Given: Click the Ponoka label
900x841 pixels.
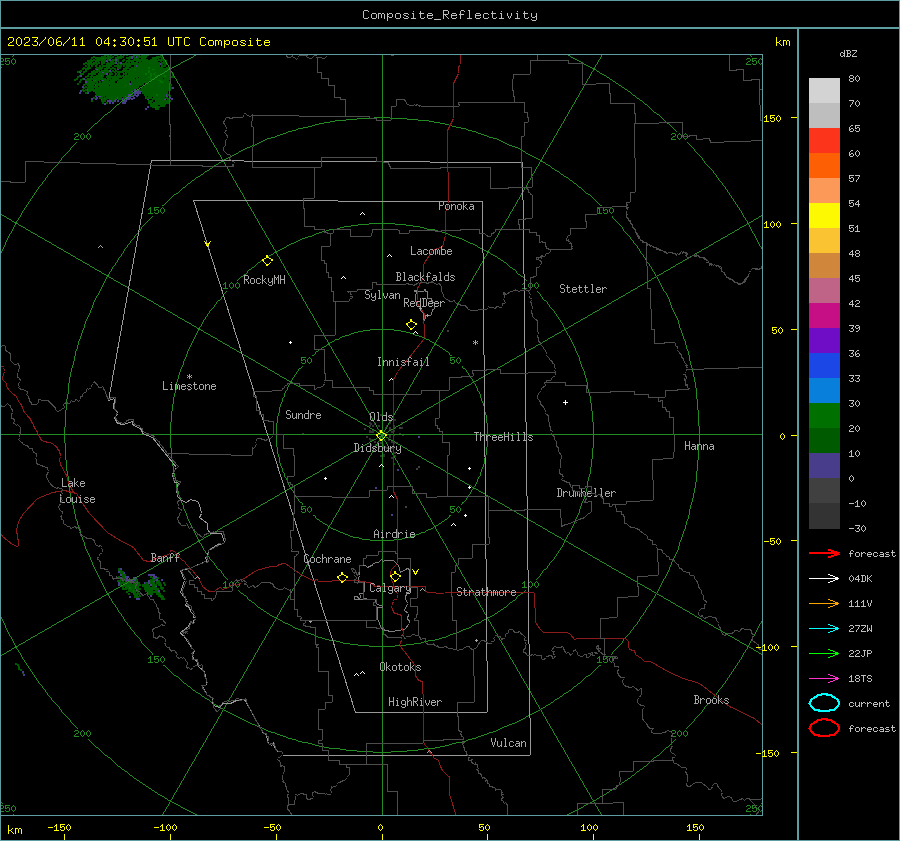Looking at the screenshot, I should [x=456, y=206].
